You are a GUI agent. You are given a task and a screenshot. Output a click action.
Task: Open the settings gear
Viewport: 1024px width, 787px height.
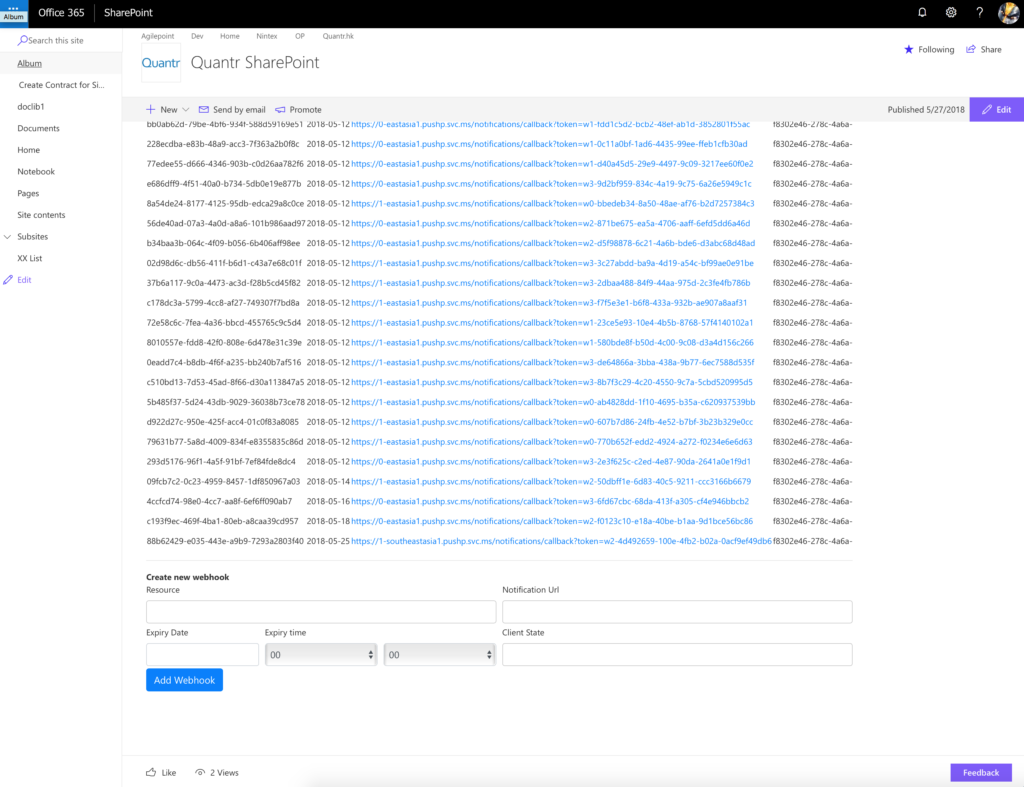click(951, 12)
